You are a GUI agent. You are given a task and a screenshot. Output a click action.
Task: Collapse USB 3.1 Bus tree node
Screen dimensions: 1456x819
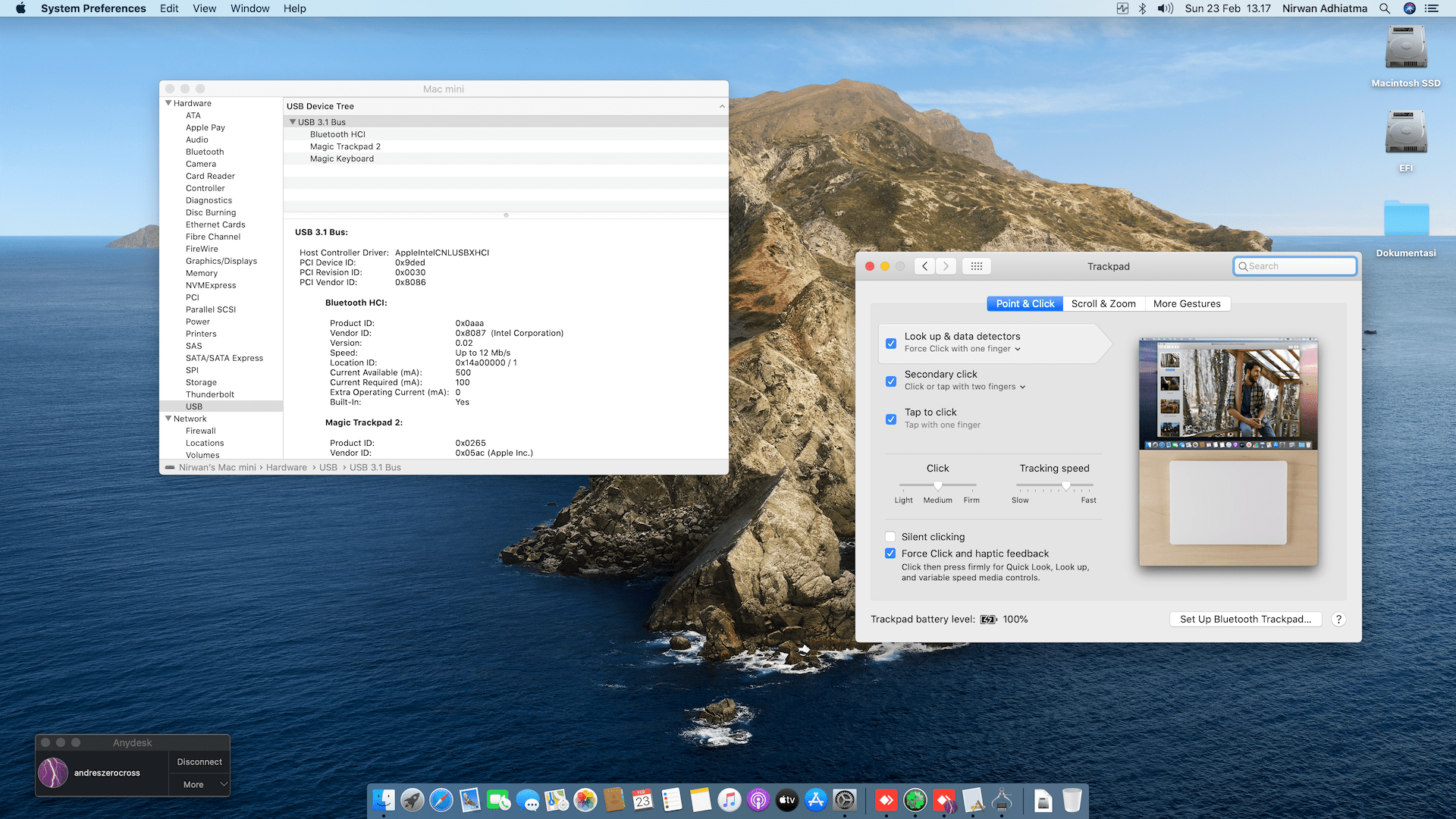pos(293,122)
